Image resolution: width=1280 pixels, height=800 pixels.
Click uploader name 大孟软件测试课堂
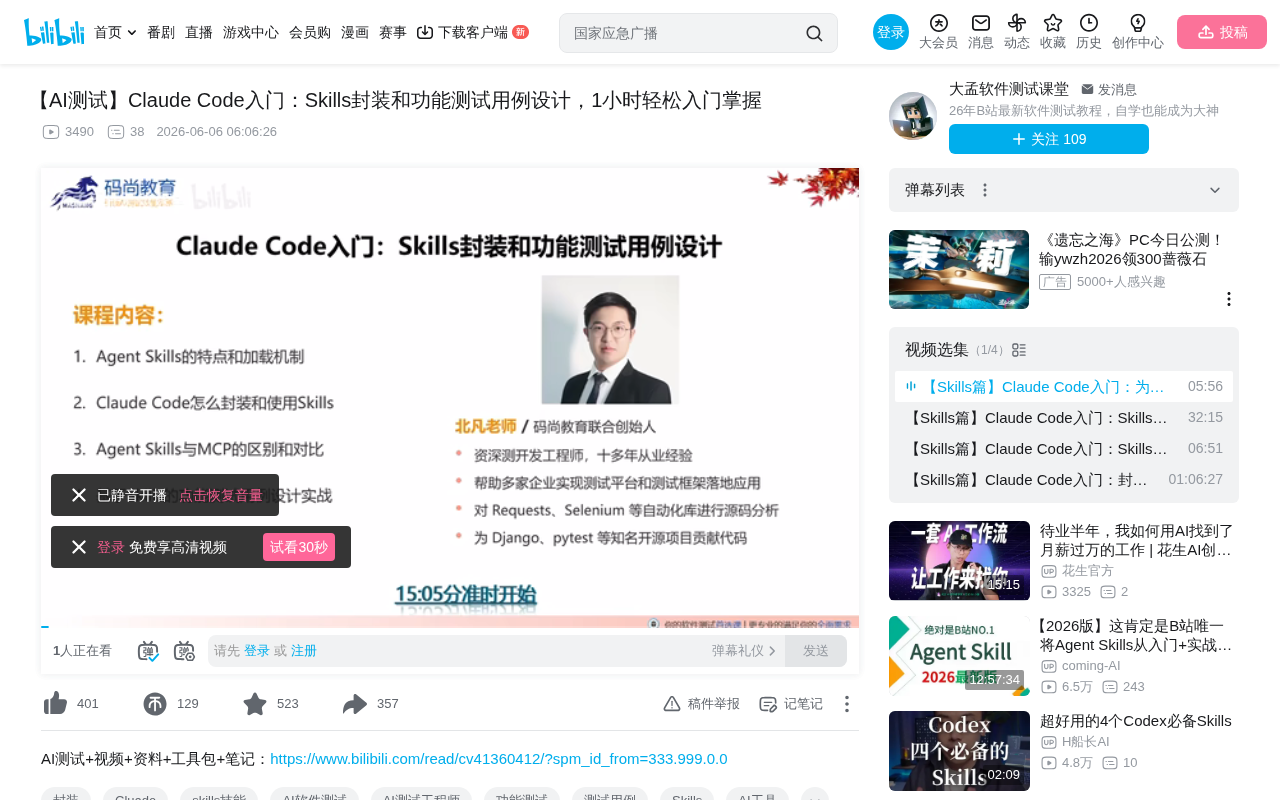[x=1009, y=89]
